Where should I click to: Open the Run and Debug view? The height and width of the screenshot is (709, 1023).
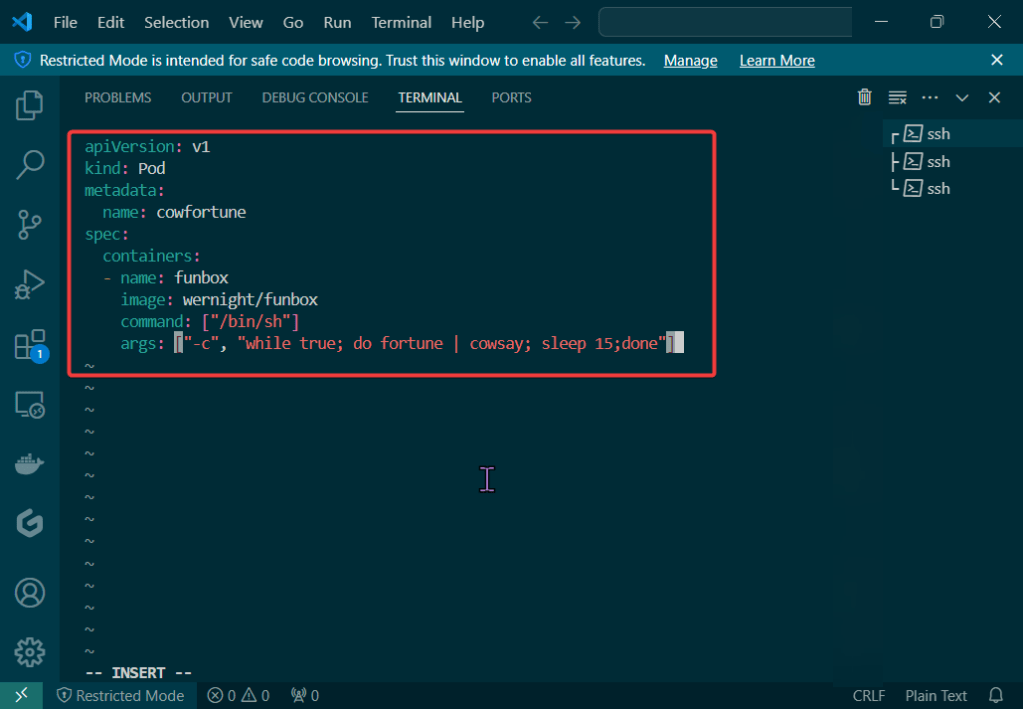tap(30, 285)
